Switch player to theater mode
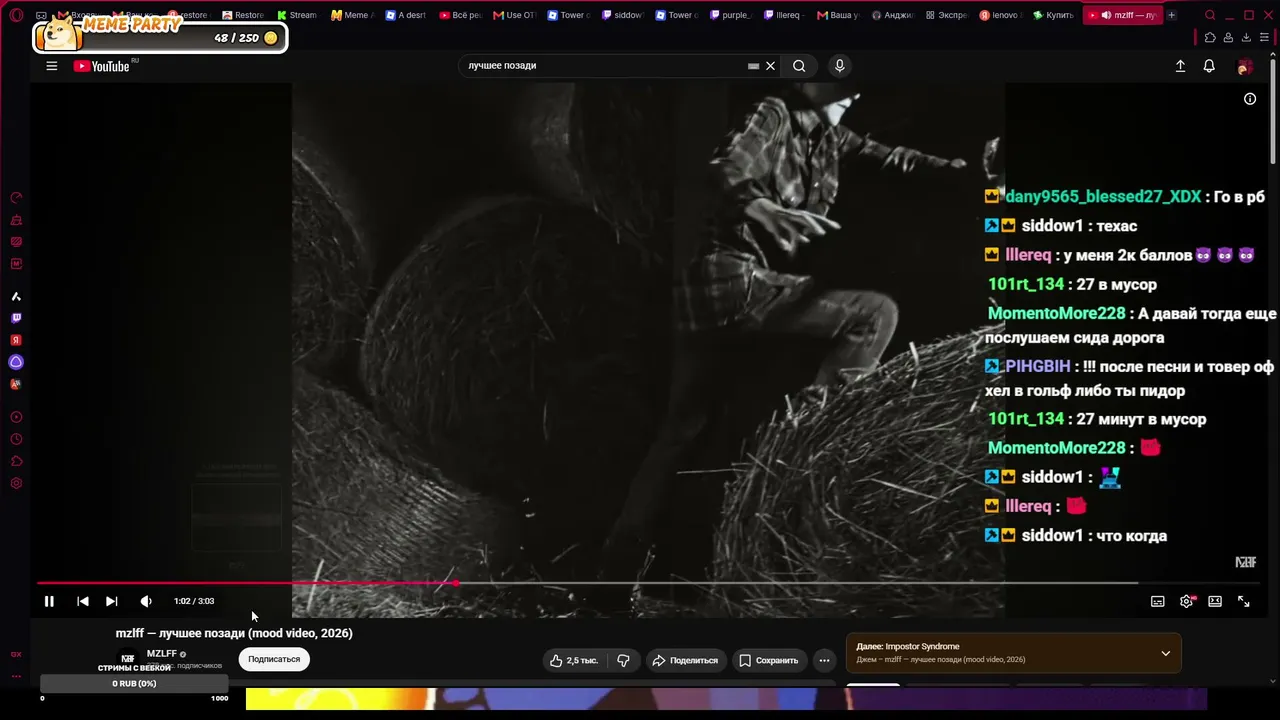The image size is (1280, 720). [1215, 601]
